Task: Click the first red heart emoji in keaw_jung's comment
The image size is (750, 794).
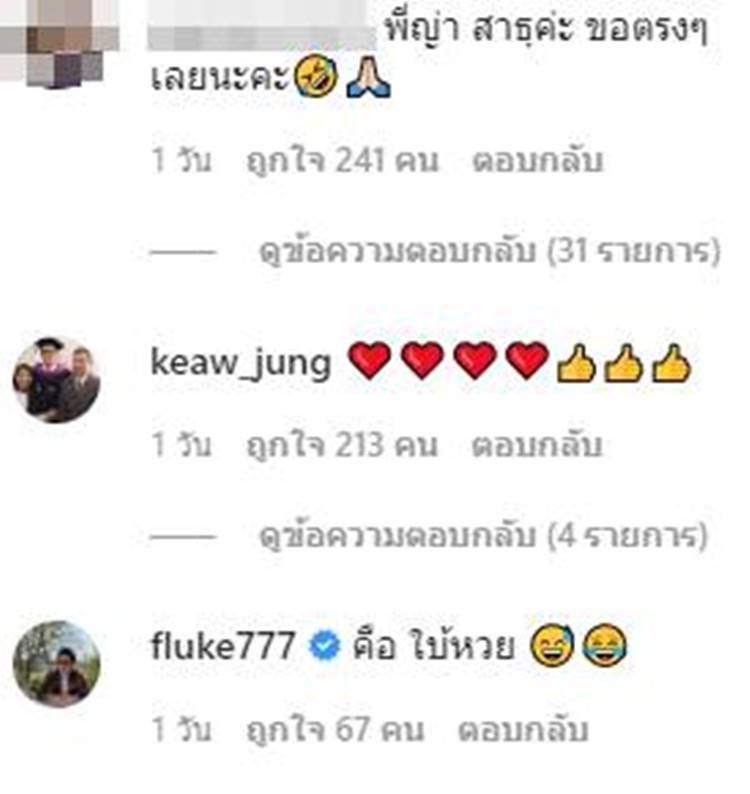Action: (x=370, y=361)
